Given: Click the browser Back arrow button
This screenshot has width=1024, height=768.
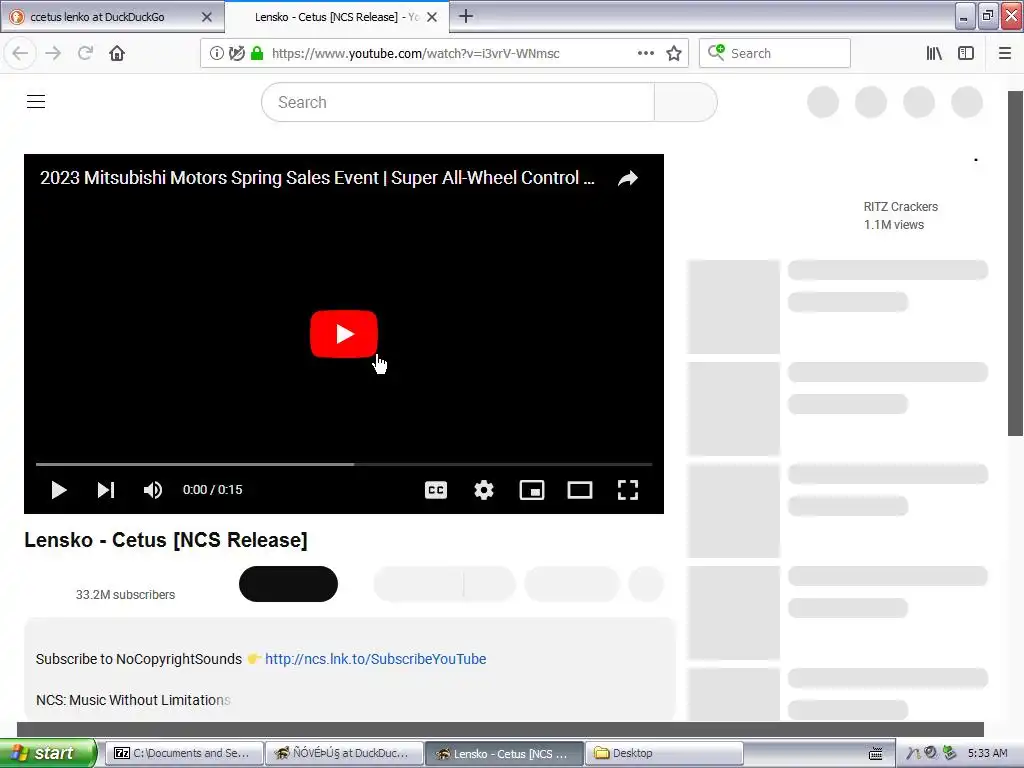Looking at the screenshot, I should tap(20, 54).
